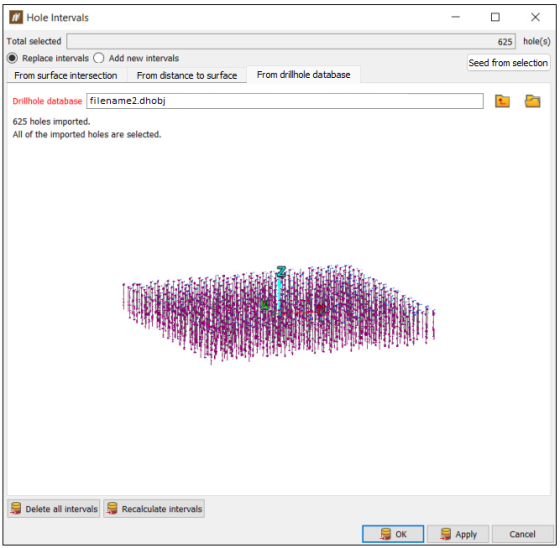
Task: Click the Hole Intervals app icon in title bar
Action: click(16, 18)
